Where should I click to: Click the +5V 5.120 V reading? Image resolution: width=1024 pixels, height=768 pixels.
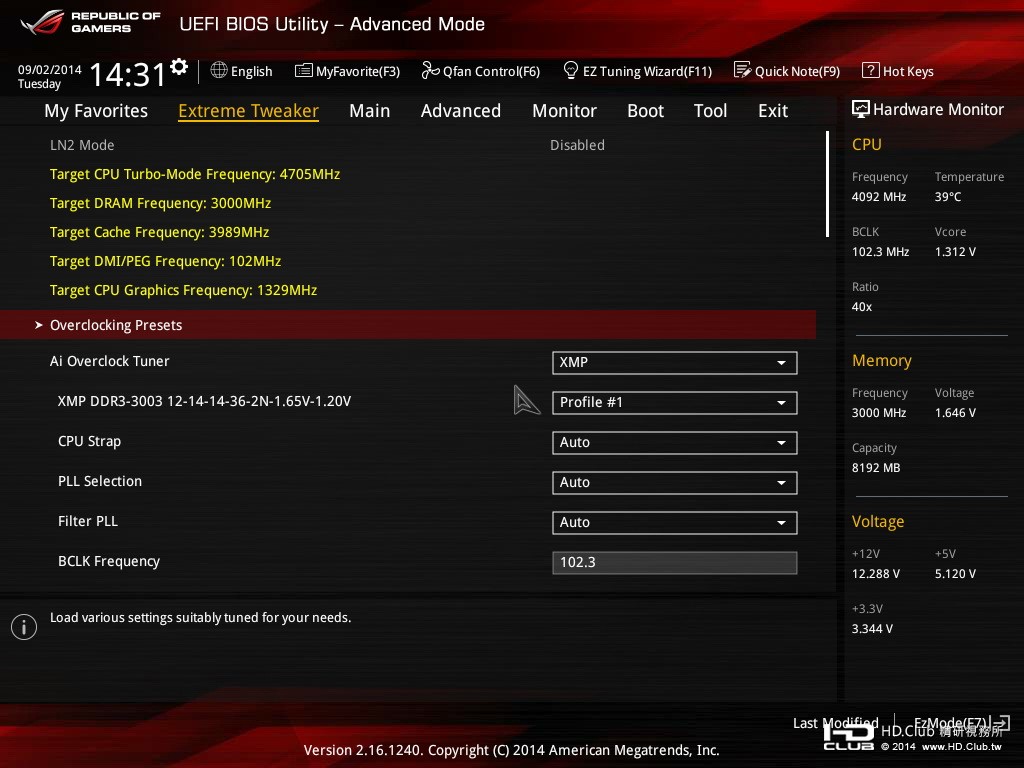point(955,573)
